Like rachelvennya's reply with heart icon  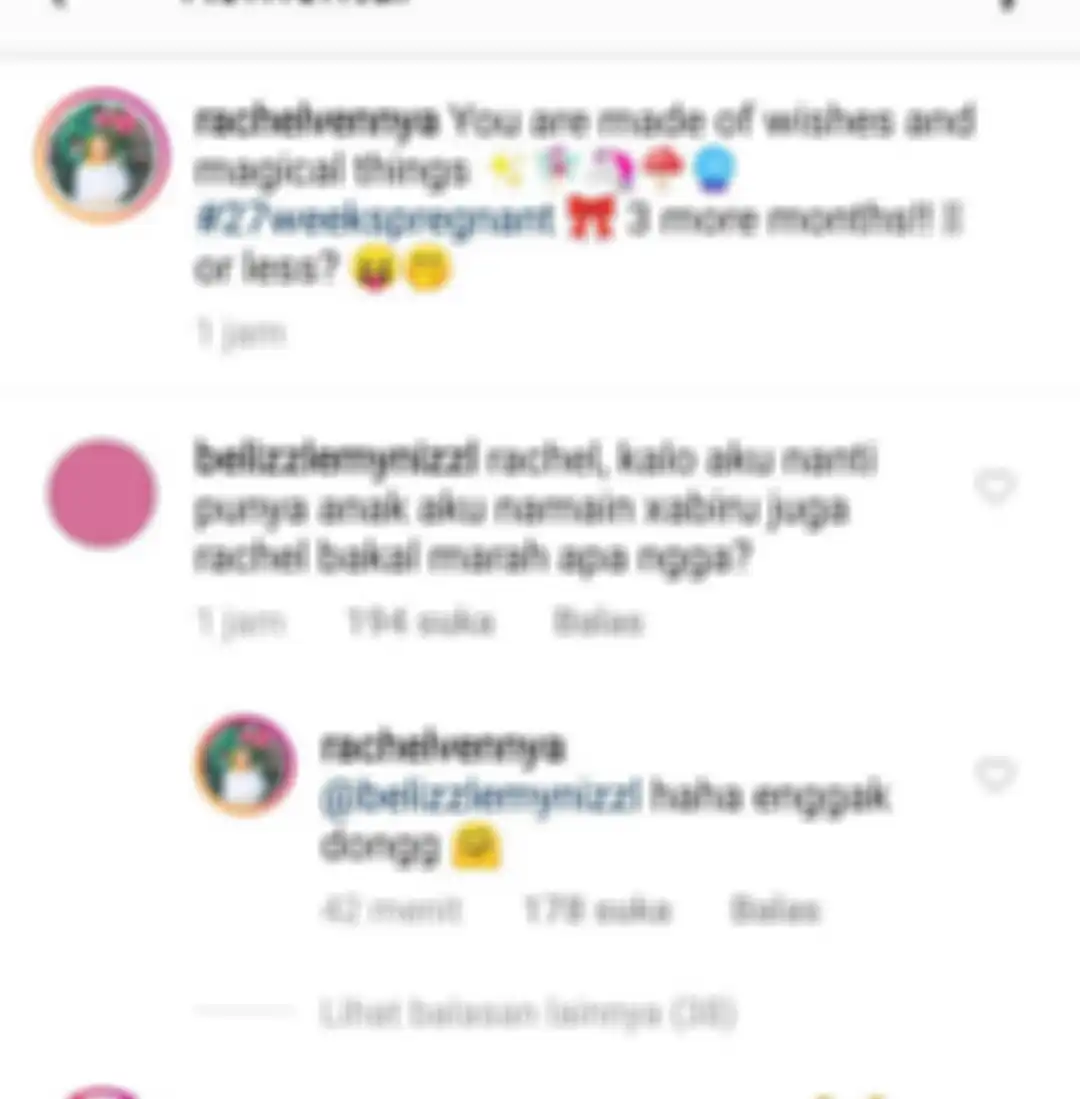(995, 774)
